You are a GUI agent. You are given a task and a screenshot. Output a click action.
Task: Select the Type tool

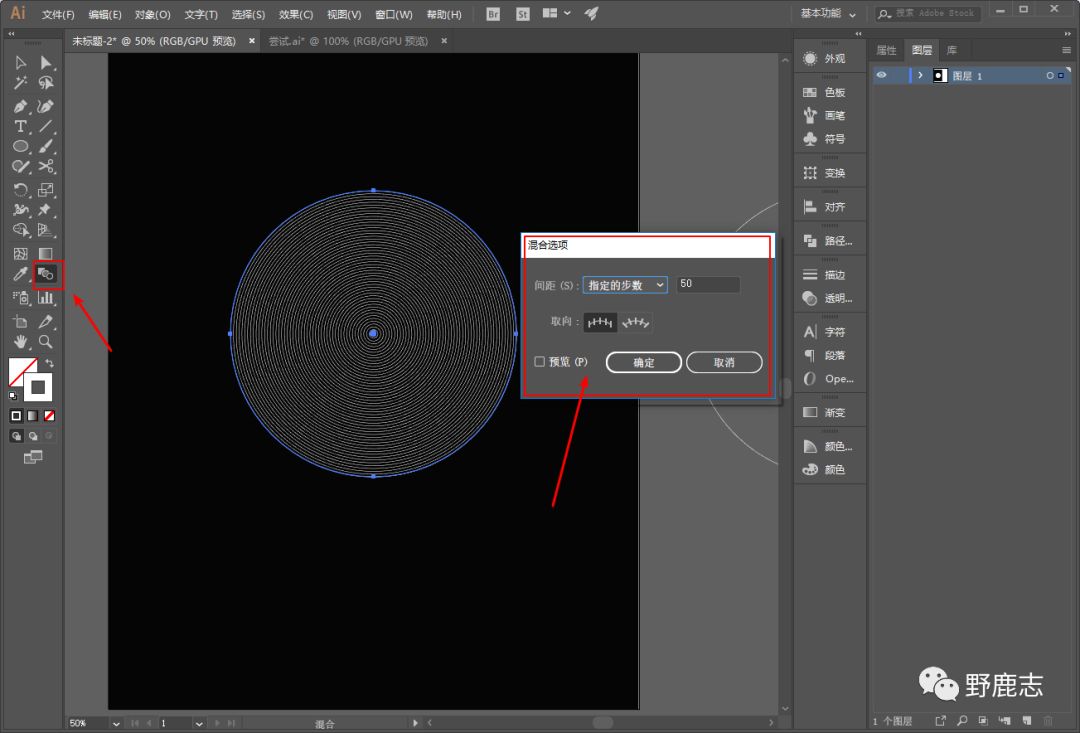pos(20,126)
